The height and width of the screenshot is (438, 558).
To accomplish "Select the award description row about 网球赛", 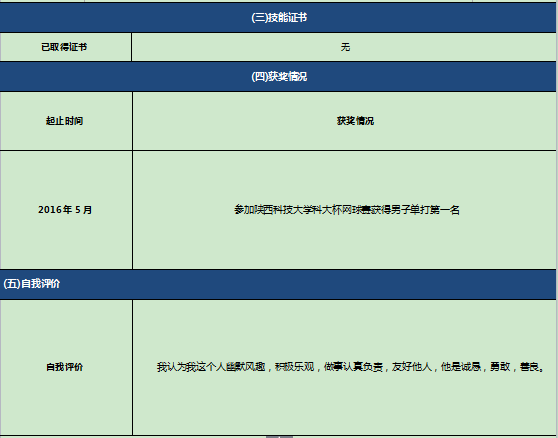I will click(x=344, y=210).
